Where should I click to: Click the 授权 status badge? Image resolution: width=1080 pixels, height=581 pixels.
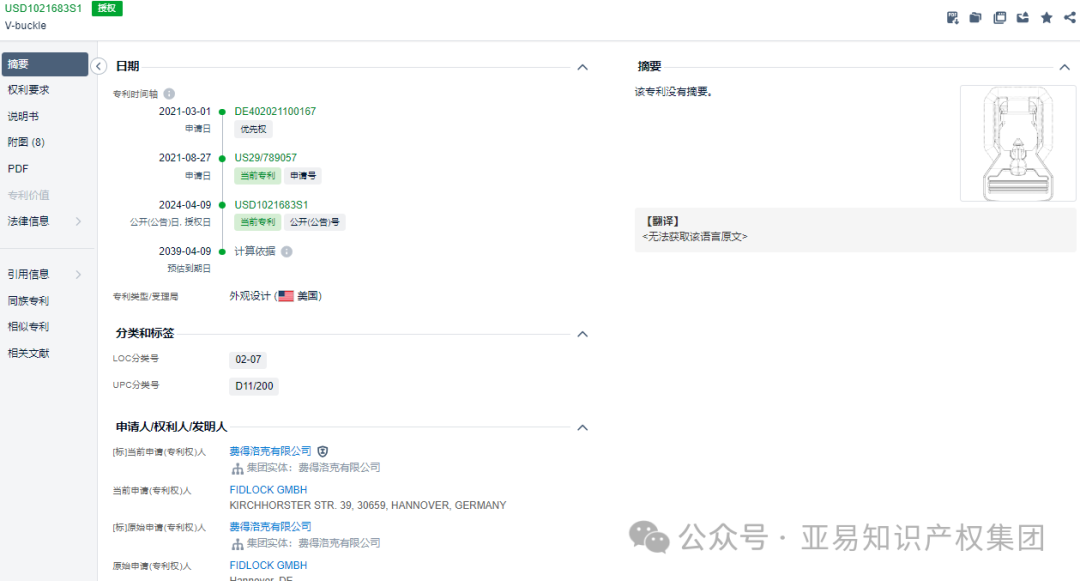(x=106, y=8)
